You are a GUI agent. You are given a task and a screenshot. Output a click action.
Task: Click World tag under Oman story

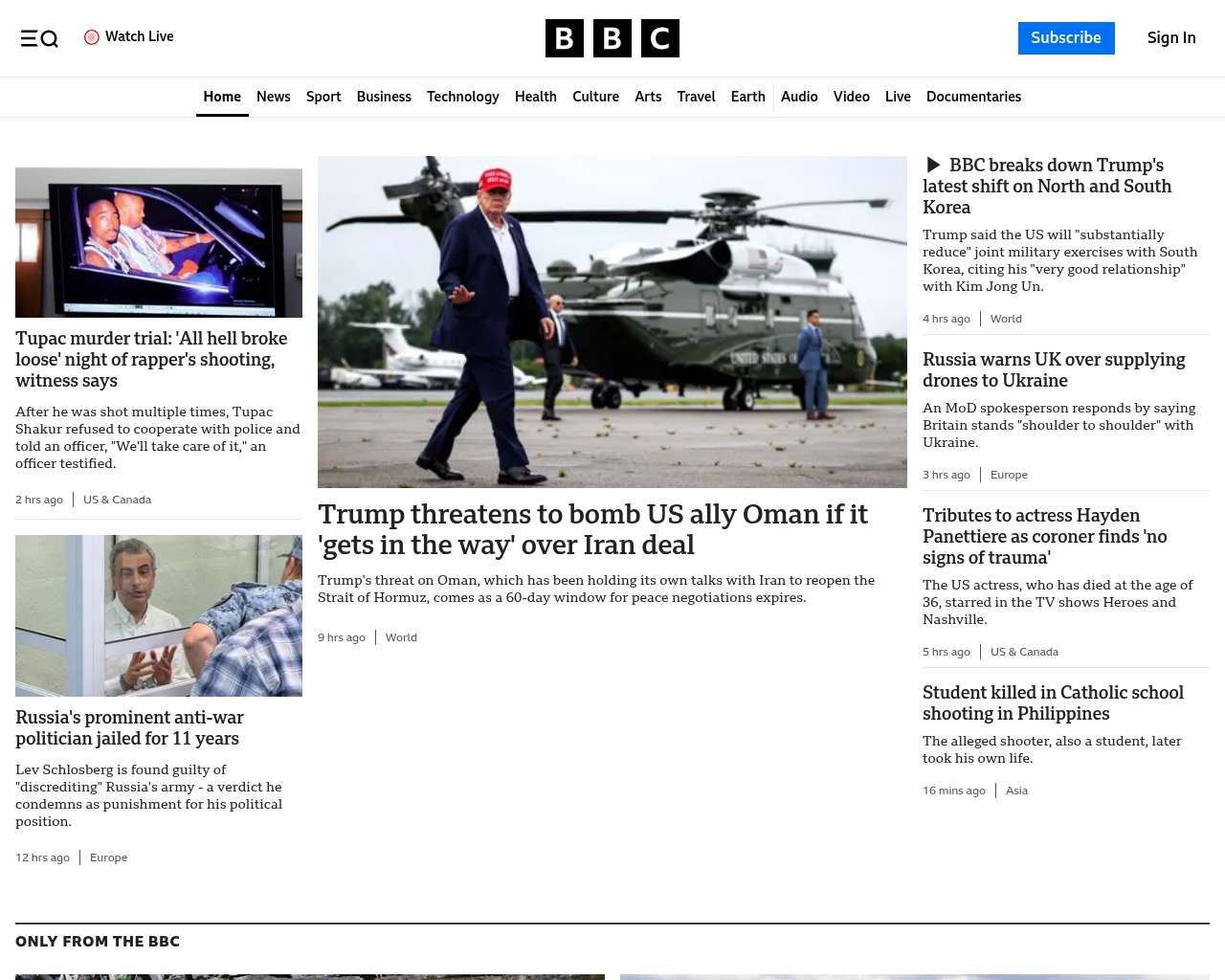(x=401, y=637)
